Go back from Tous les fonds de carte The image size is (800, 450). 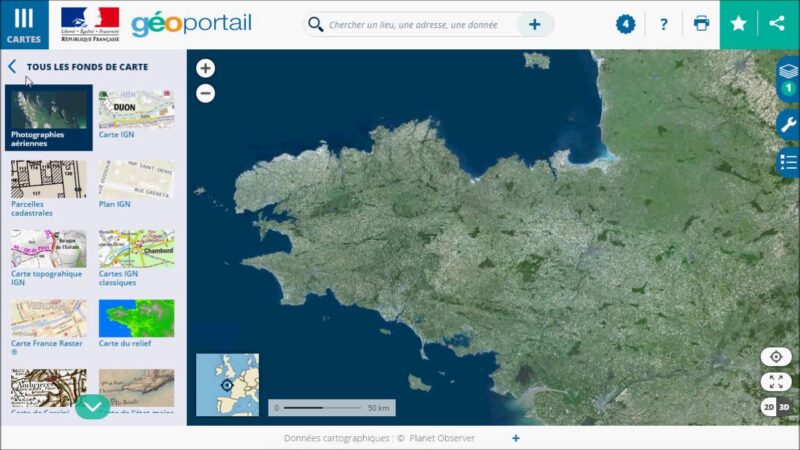click(x=12, y=67)
